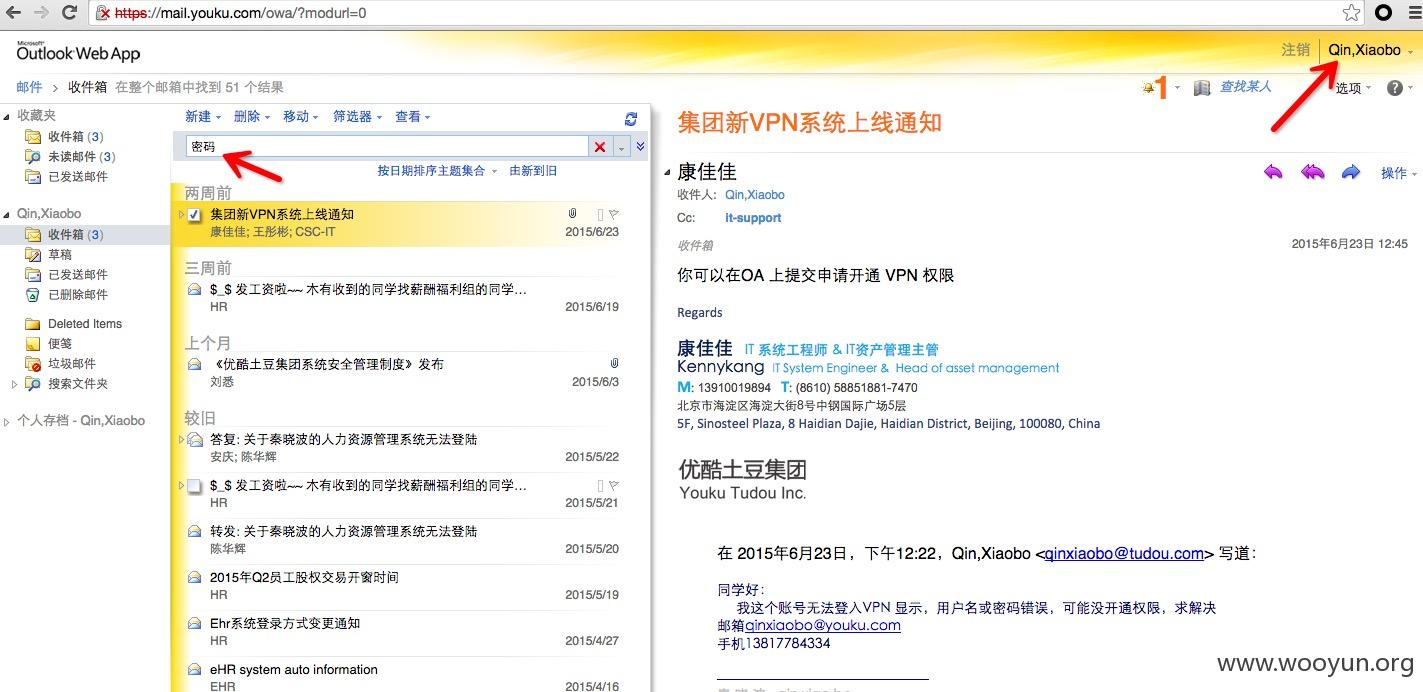Screen dimensions: 1423x692
Task: Open eHR system auto information message
Action: (400, 676)
